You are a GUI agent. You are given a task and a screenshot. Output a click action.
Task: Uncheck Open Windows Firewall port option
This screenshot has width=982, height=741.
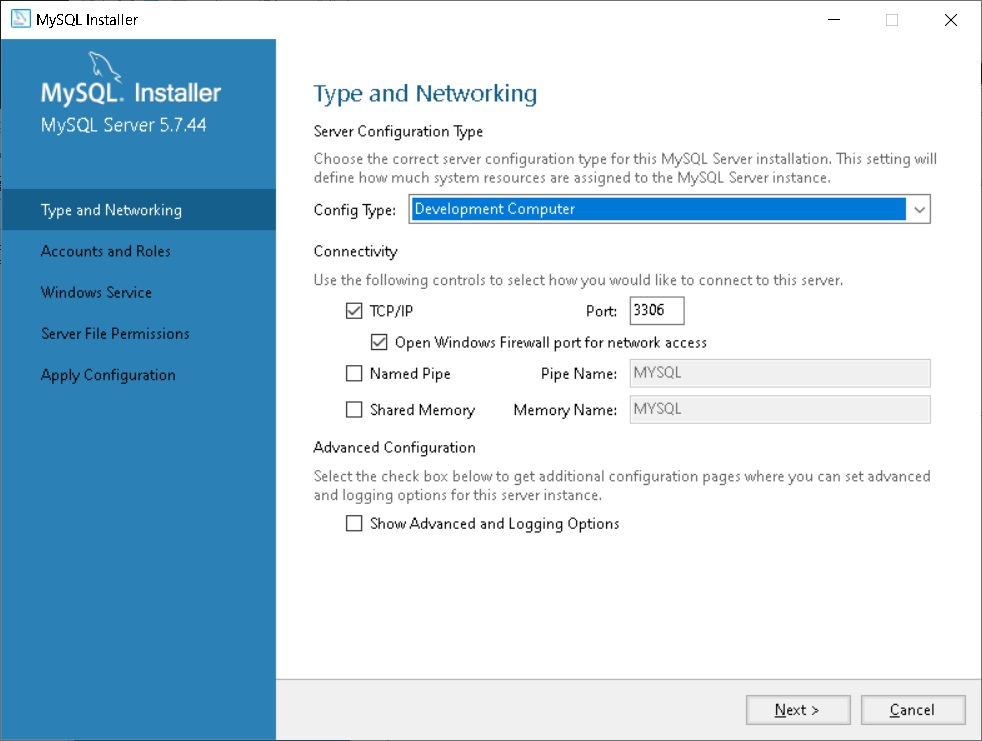coord(379,342)
